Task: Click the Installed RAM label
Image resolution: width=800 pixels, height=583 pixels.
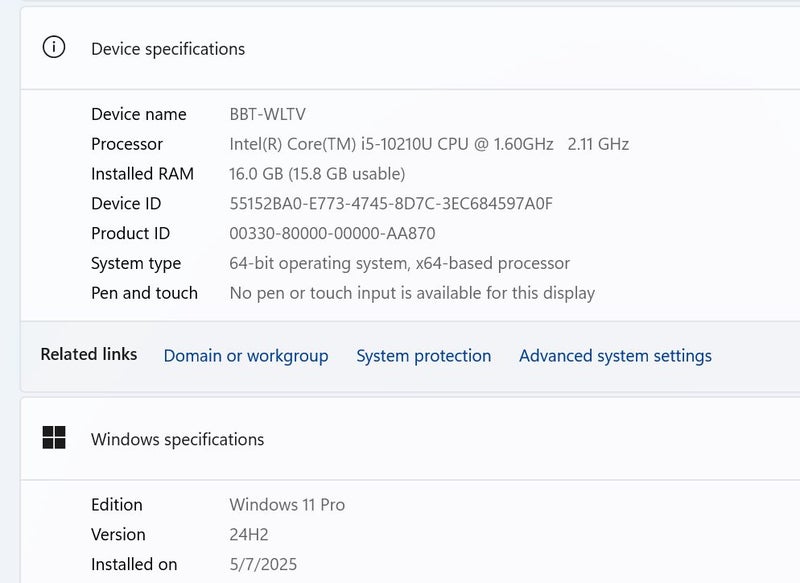Action: click(142, 174)
